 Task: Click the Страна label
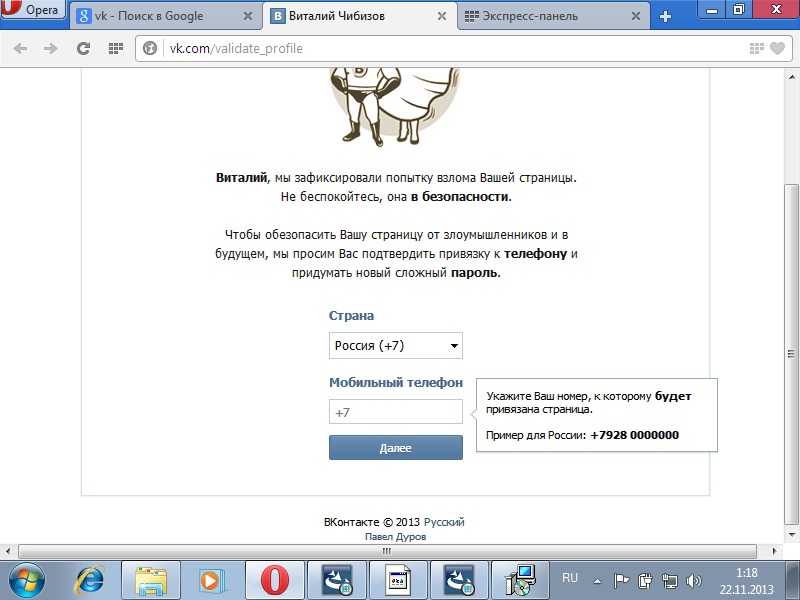click(x=351, y=315)
